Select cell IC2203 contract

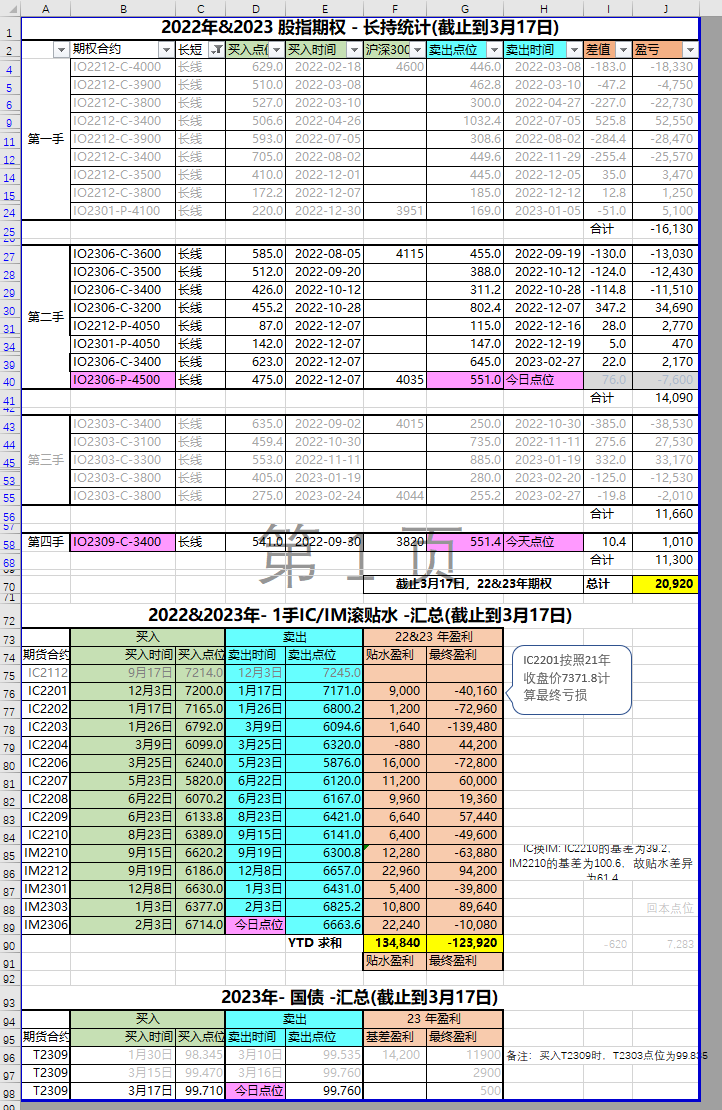tap(46, 727)
